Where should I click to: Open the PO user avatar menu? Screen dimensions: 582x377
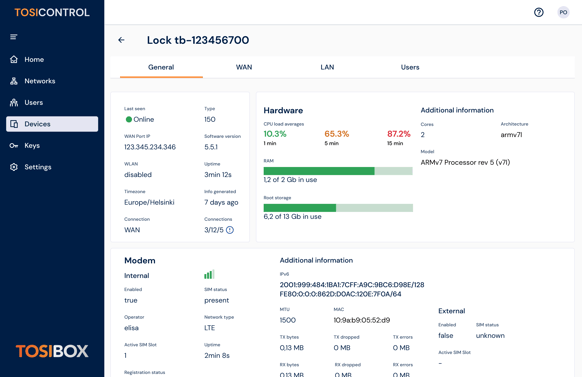tap(563, 12)
